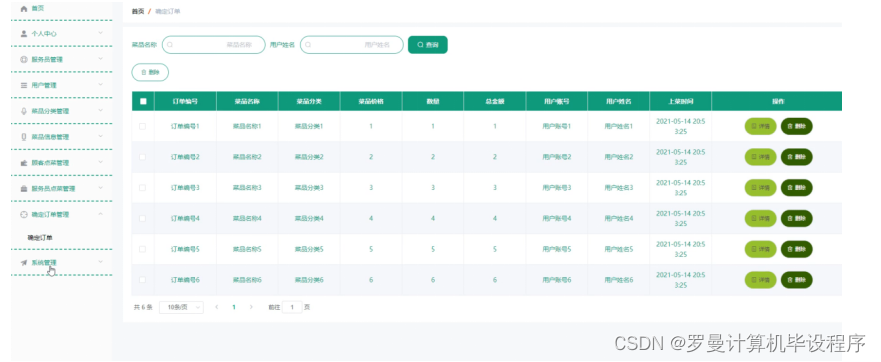Open 详情 for row 订单编号5

pyautogui.click(x=760, y=249)
